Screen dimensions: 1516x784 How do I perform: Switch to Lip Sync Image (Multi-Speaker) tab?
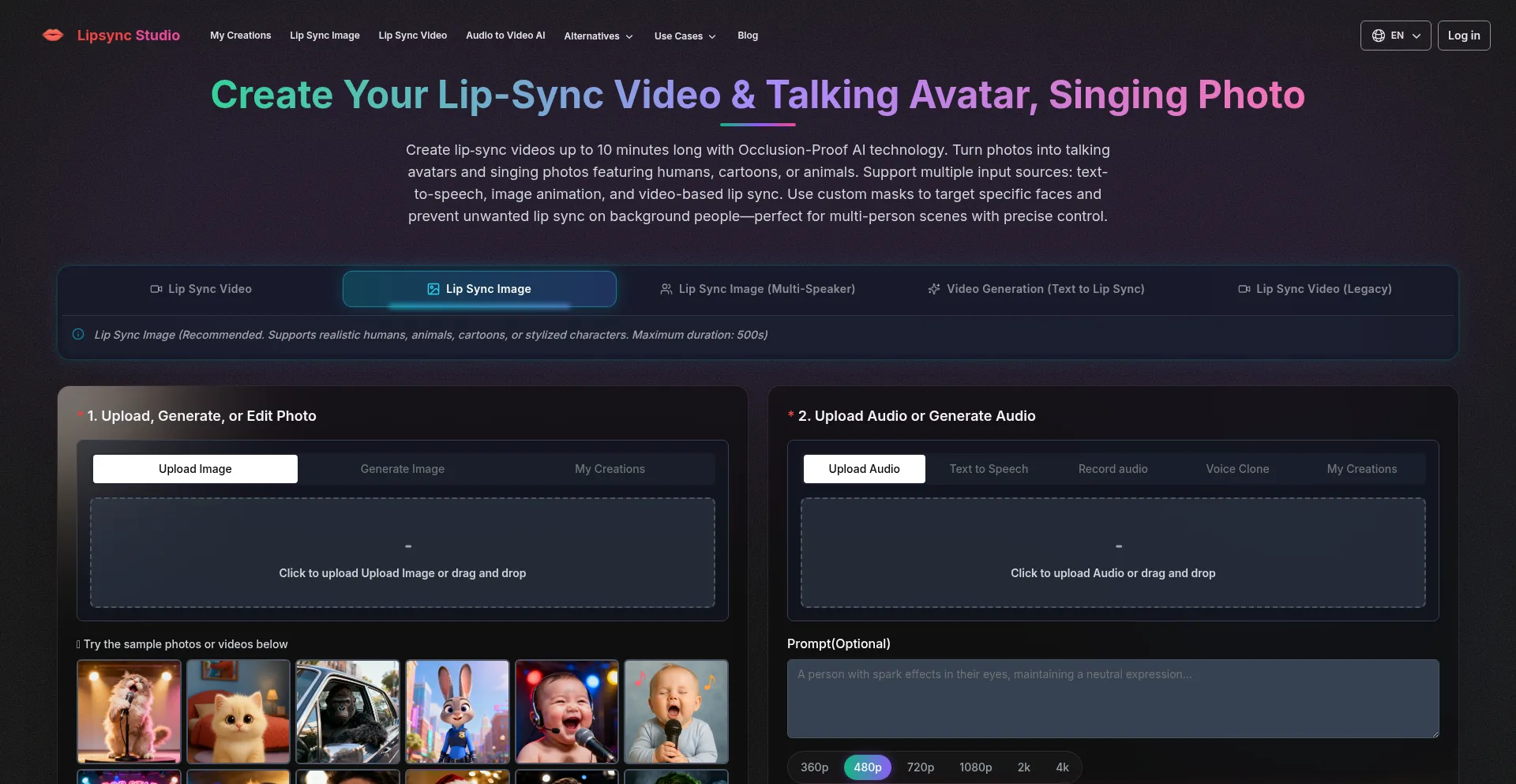point(758,289)
